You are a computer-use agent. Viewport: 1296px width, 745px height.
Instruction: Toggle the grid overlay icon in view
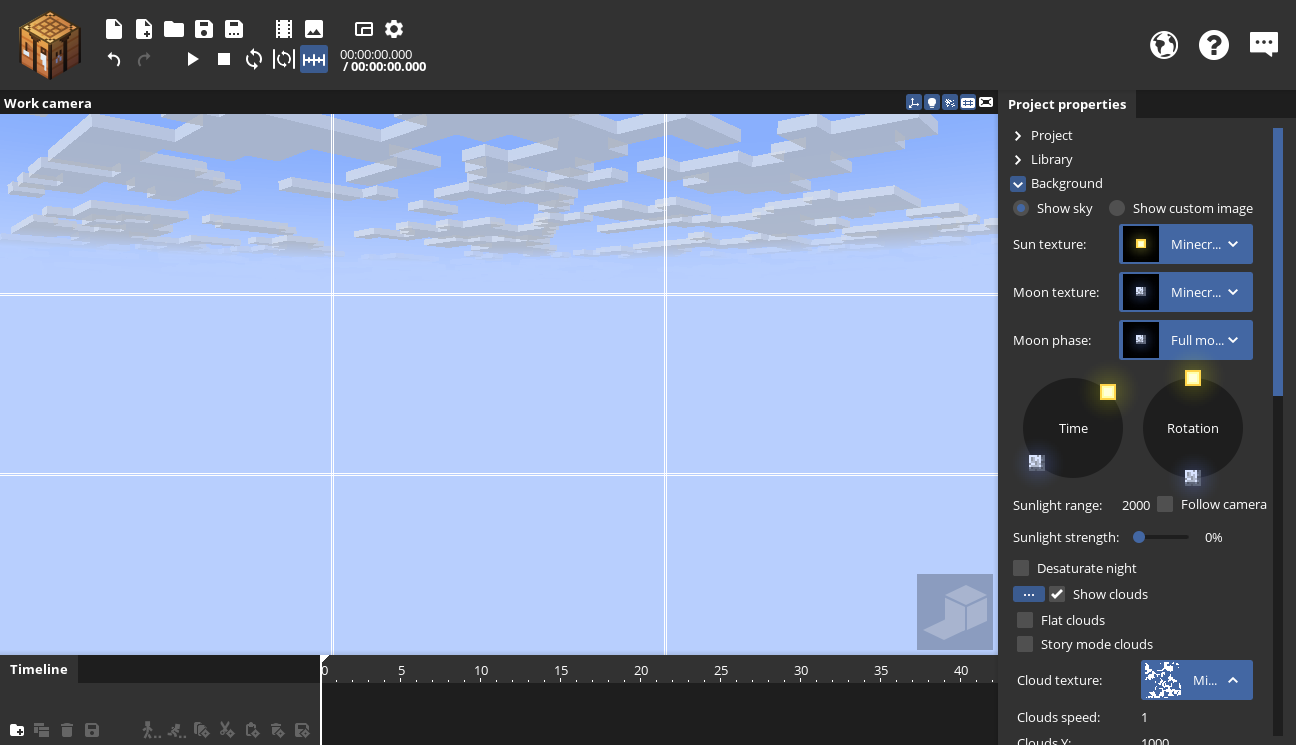tap(968, 102)
